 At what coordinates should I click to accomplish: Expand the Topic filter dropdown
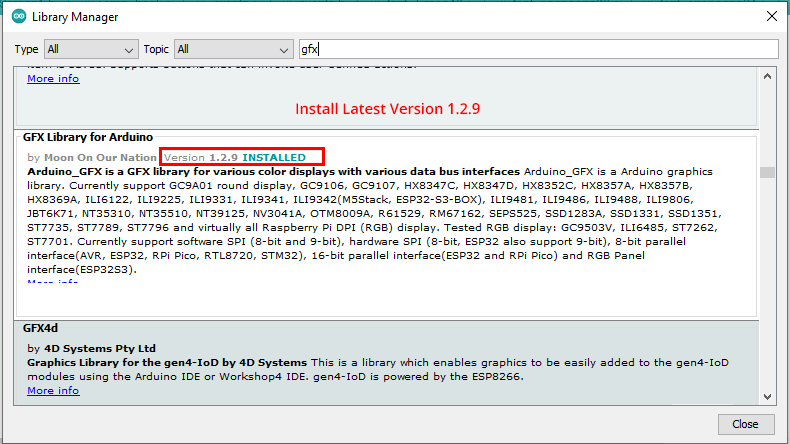pyautogui.click(x=234, y=49)
